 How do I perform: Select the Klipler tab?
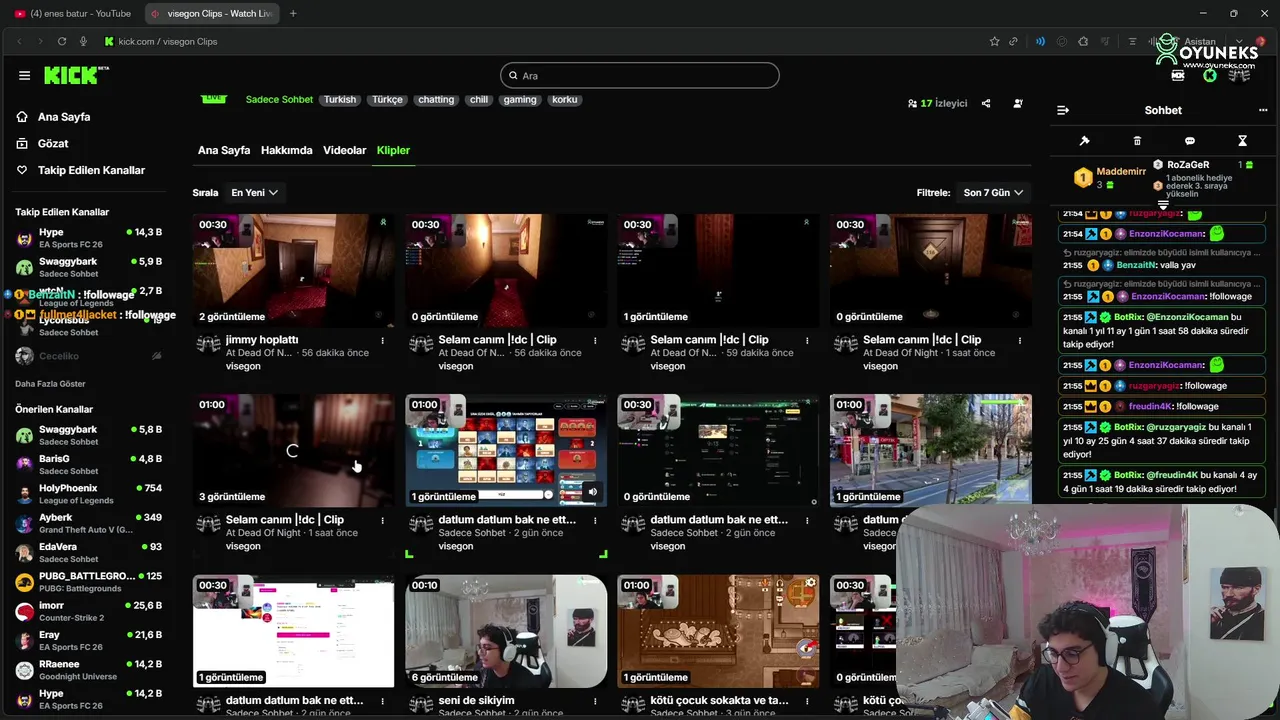tap(393, 150)
